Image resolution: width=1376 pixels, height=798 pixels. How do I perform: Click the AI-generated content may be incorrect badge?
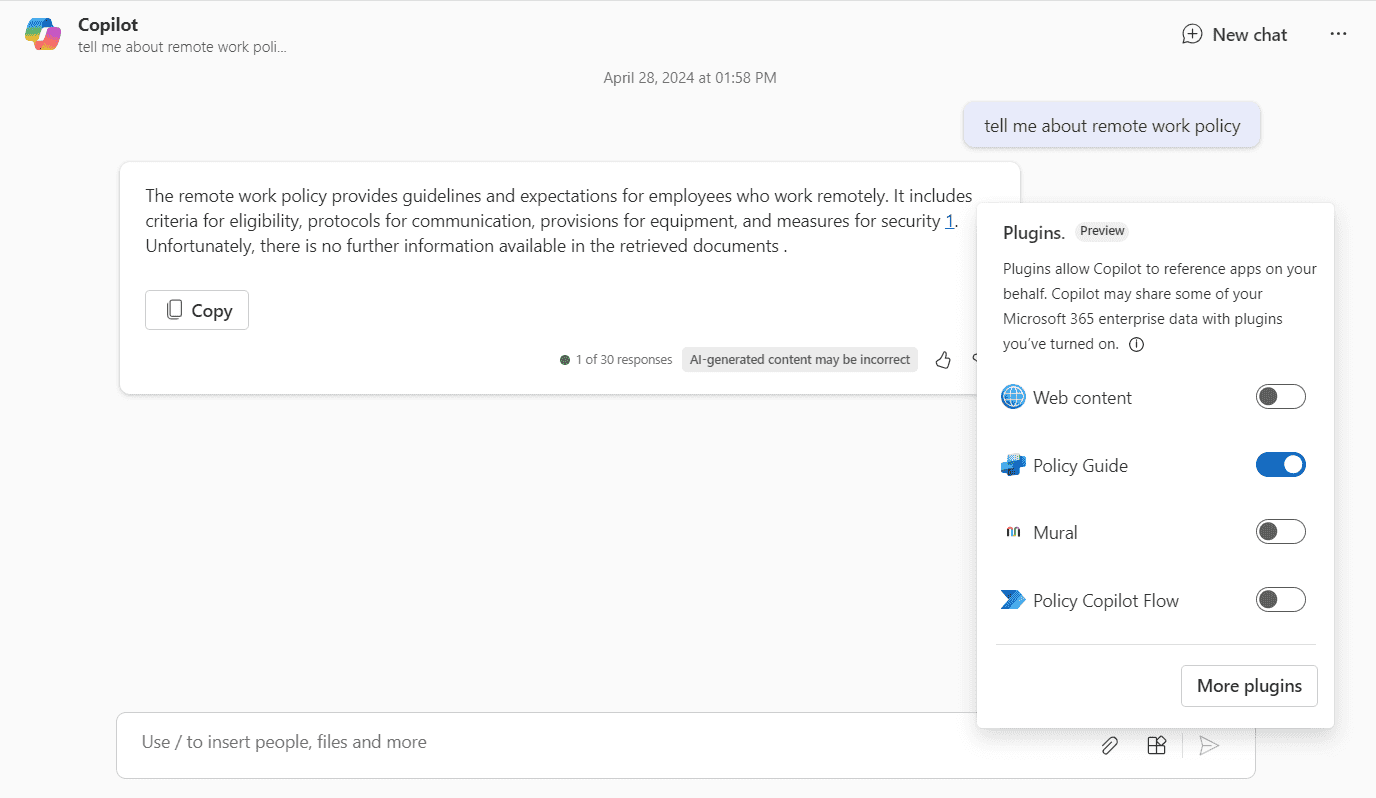click(799, 360)
